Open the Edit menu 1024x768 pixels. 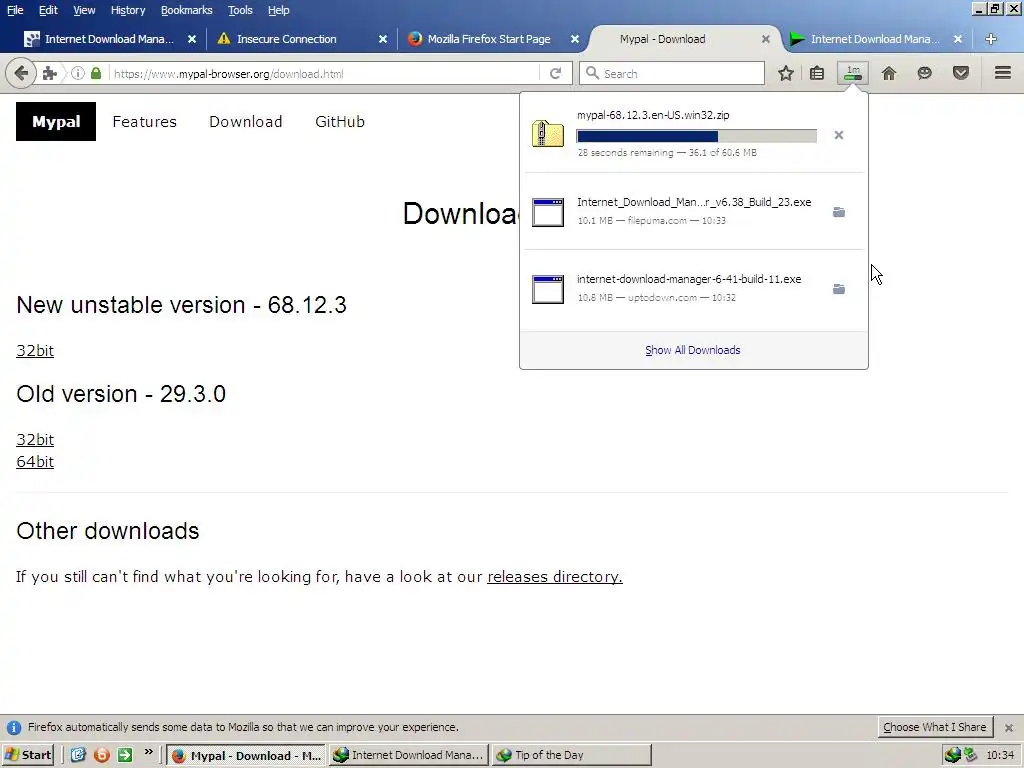point(48,10)
